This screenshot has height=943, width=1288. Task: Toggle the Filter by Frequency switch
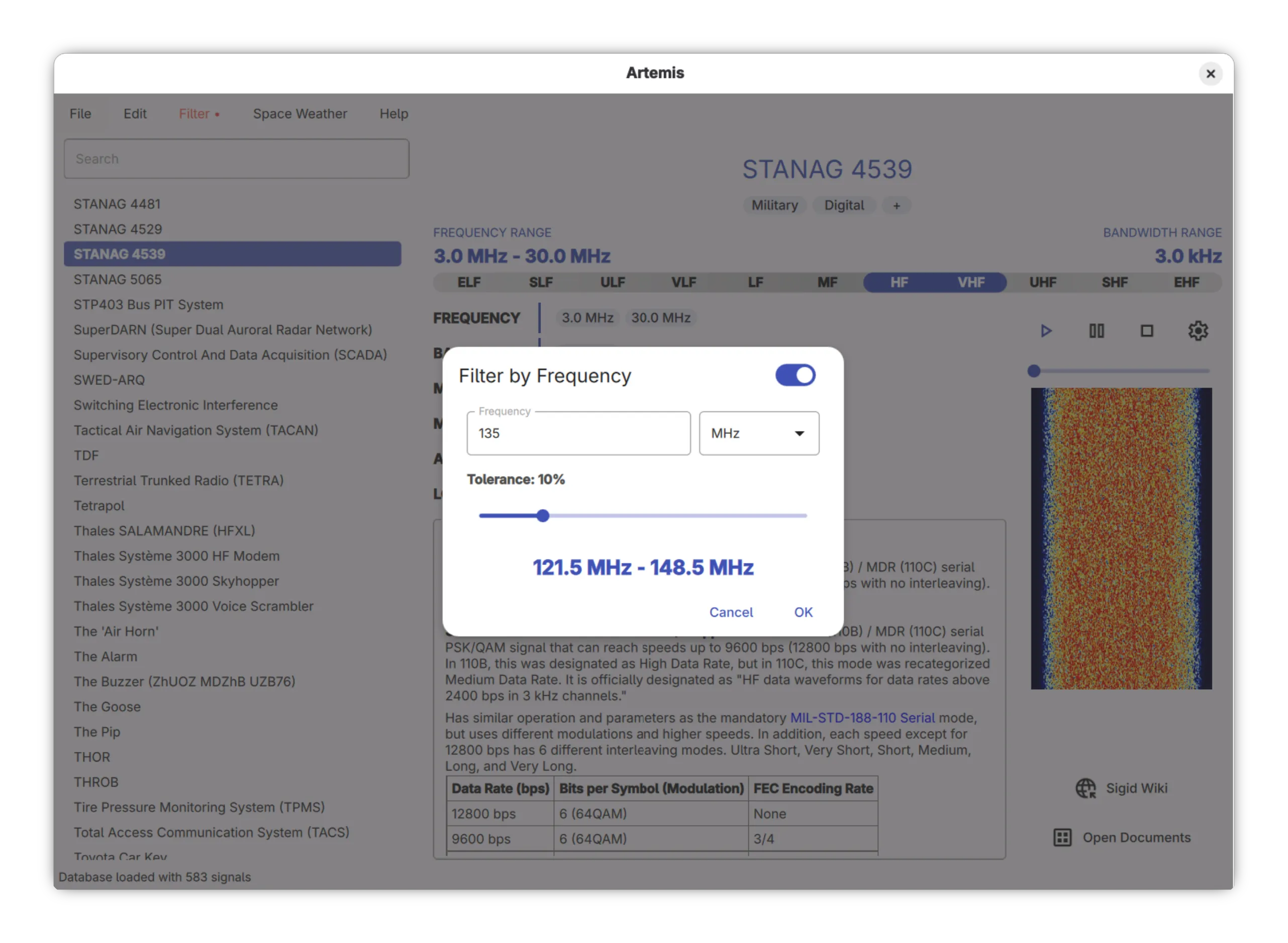click(x=795, y=375)
